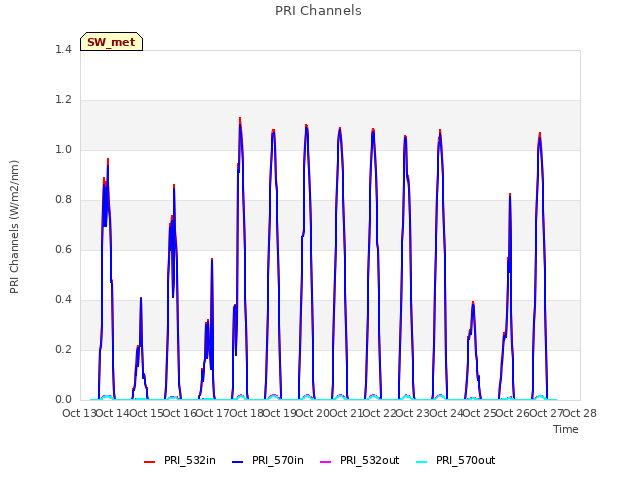Click the blue PRI_570in legend swatch
The height and width of the screenshot is (480, 640).
pos(238,462)
